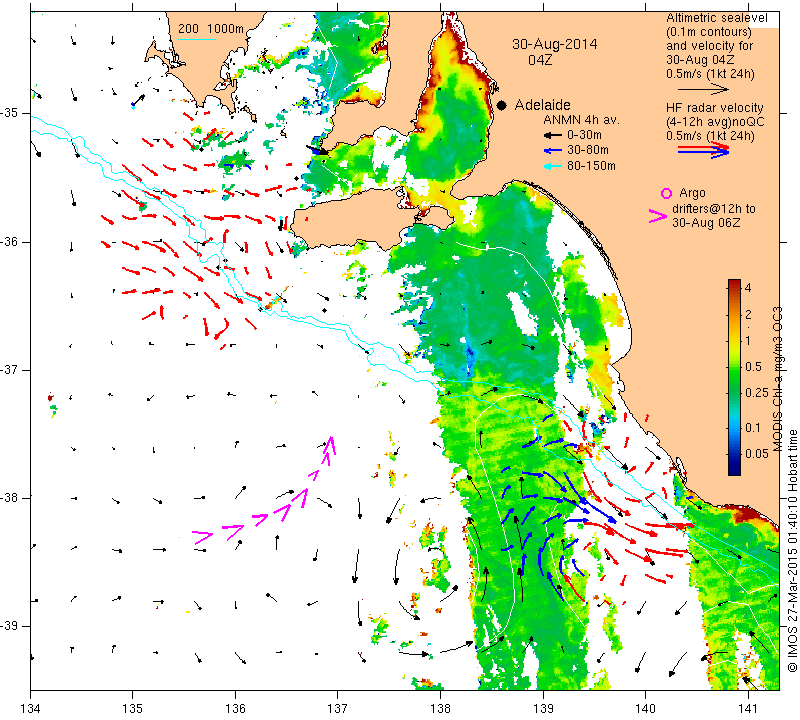800x720 pixels.
Task: Click the 'drifters@12h to' legend text
Action: coord(713,209)
